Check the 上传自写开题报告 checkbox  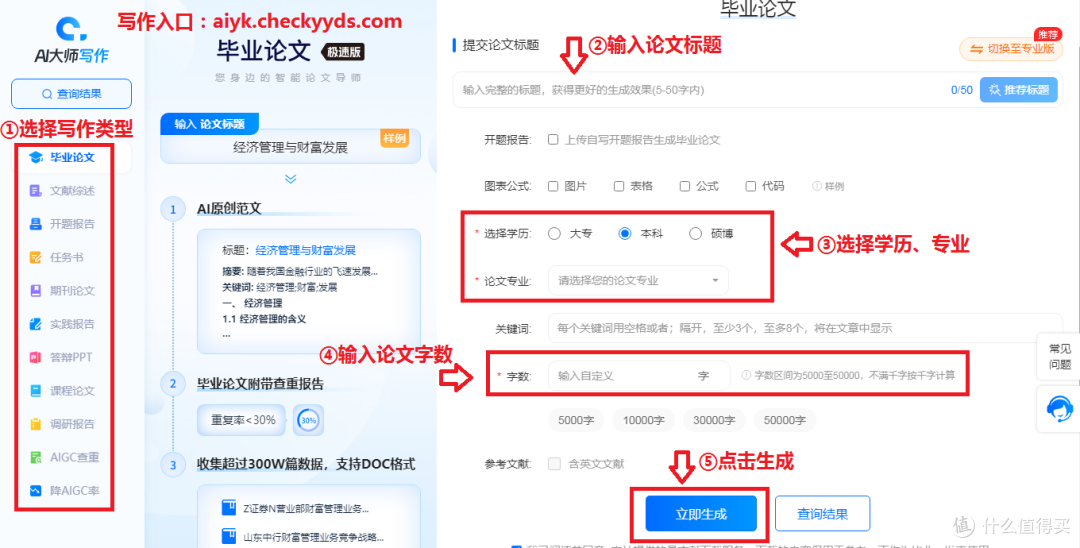tap(553, 140)
